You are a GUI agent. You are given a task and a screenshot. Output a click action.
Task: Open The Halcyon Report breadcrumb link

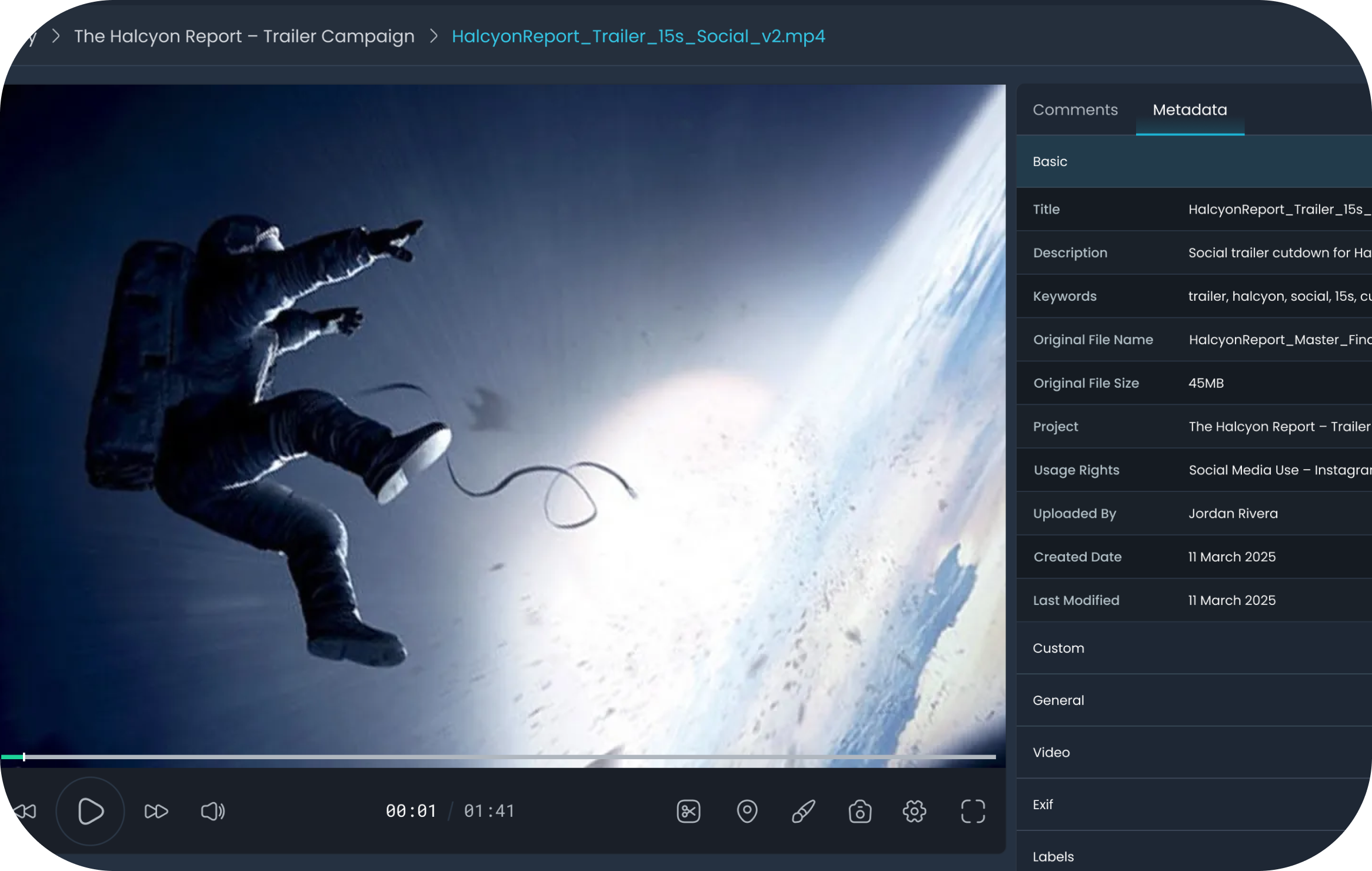(x=244, y=36)
